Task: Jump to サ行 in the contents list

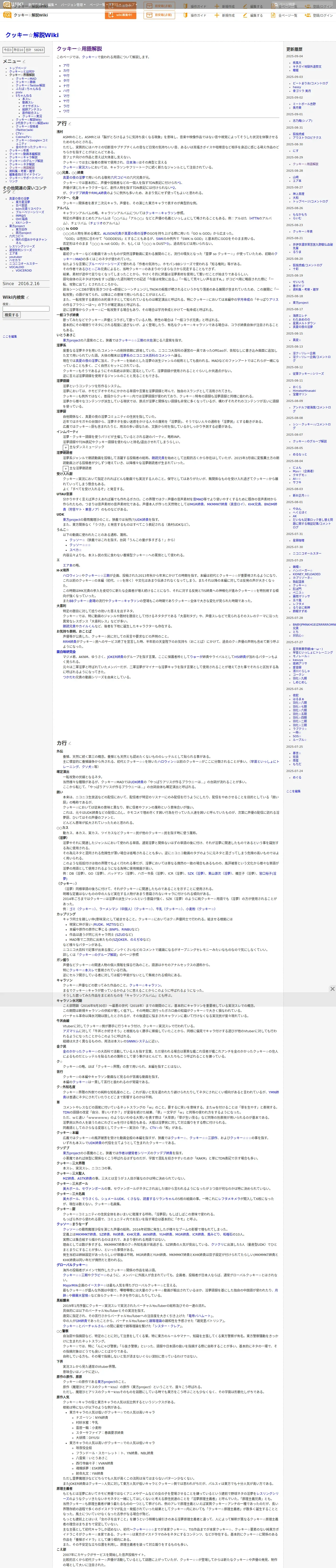Action: point(66,76)
